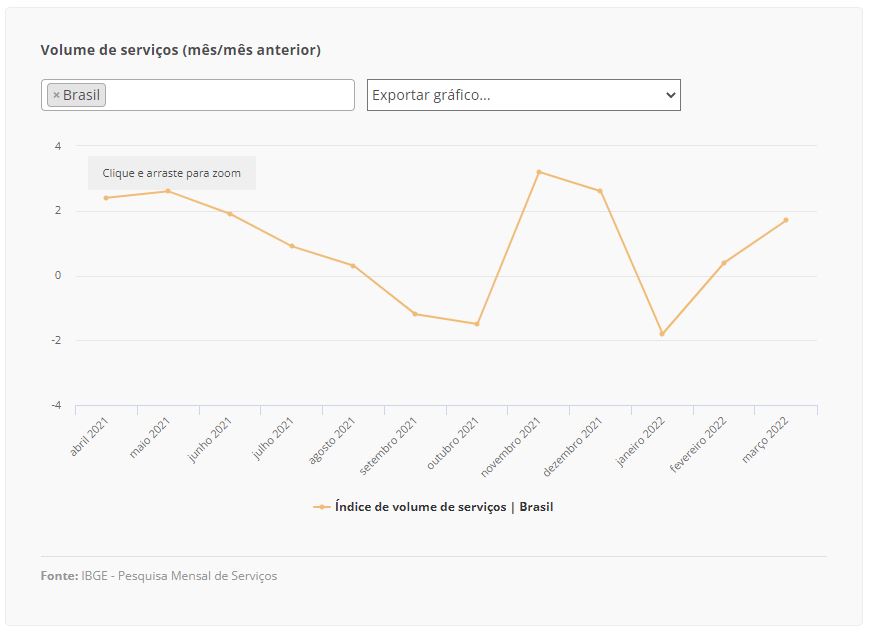Viewport: 872px width, 633px height.
Task: Select the setembro 2021 data point
Action: (x=415, y=314)
